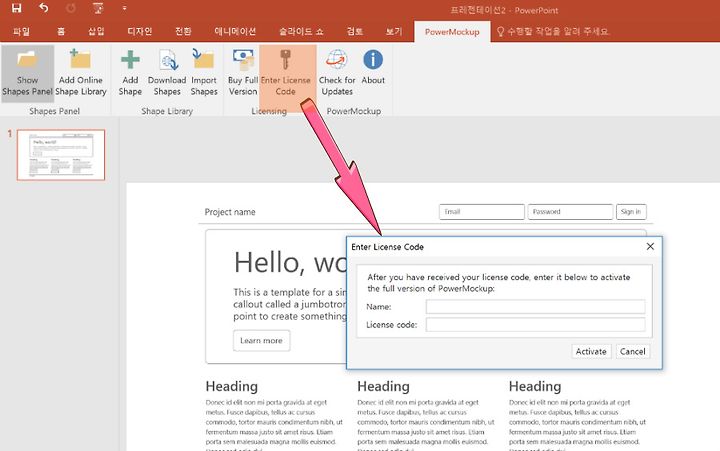This screenshot has width=720, height=451.
Task: Click the License code input field
Action: point(535,324)
